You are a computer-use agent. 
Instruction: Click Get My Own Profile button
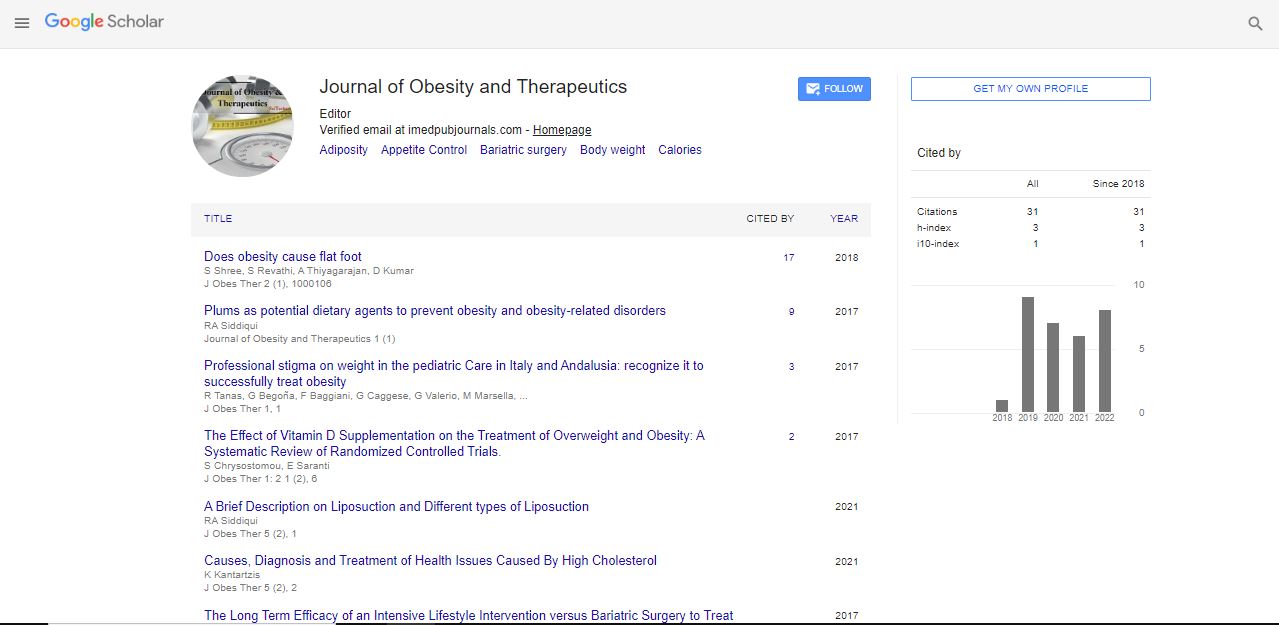1030,89
